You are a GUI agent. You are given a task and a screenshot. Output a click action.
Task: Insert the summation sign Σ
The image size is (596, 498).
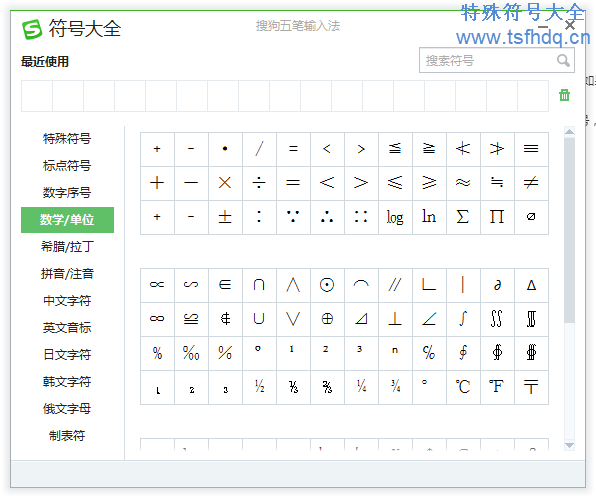click(x=463, y=217)
